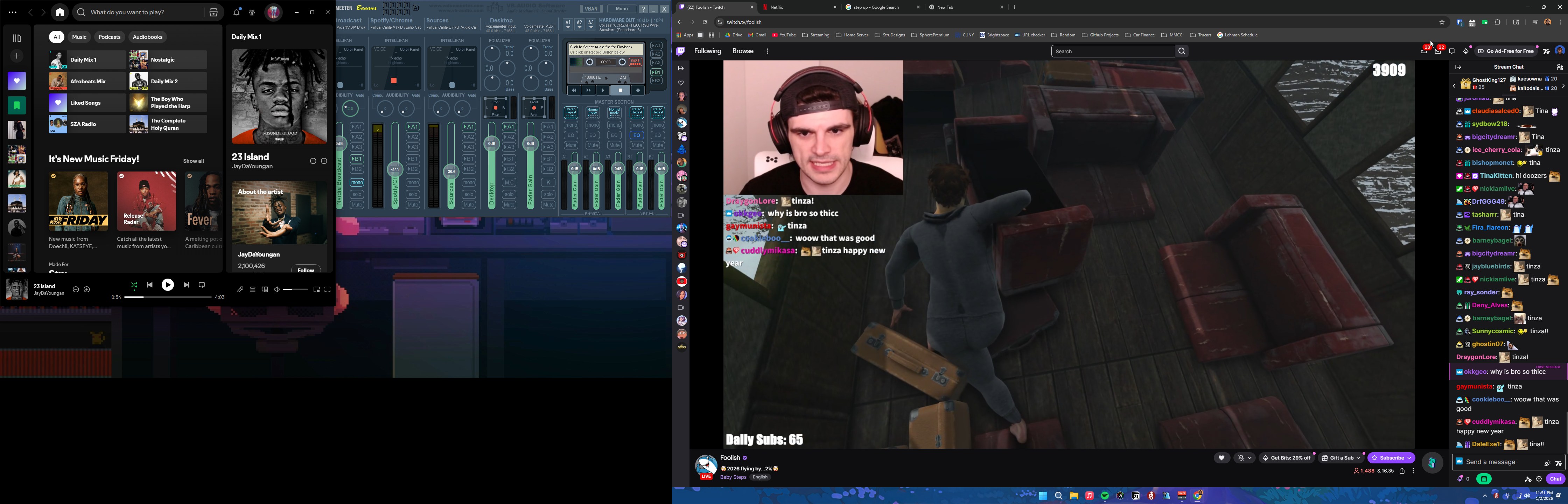Toggle Spotify repeat button

202,285
